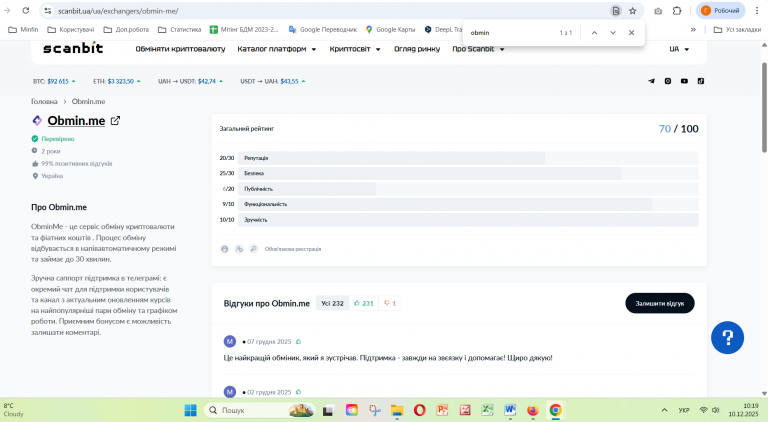Screen dimensions: 768x422
Task: Click the scanbit logo
Action: (73, 48)
